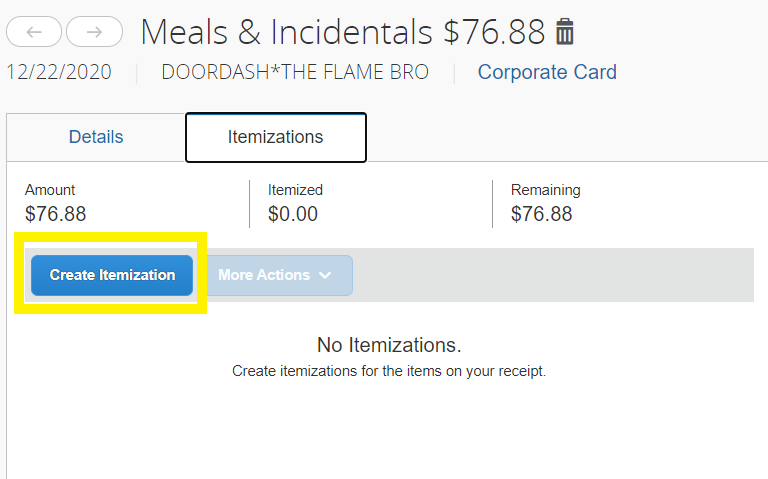Click the $76.88 value under Remaining
This screenshot has height=479, width=768.
point(541,214)
